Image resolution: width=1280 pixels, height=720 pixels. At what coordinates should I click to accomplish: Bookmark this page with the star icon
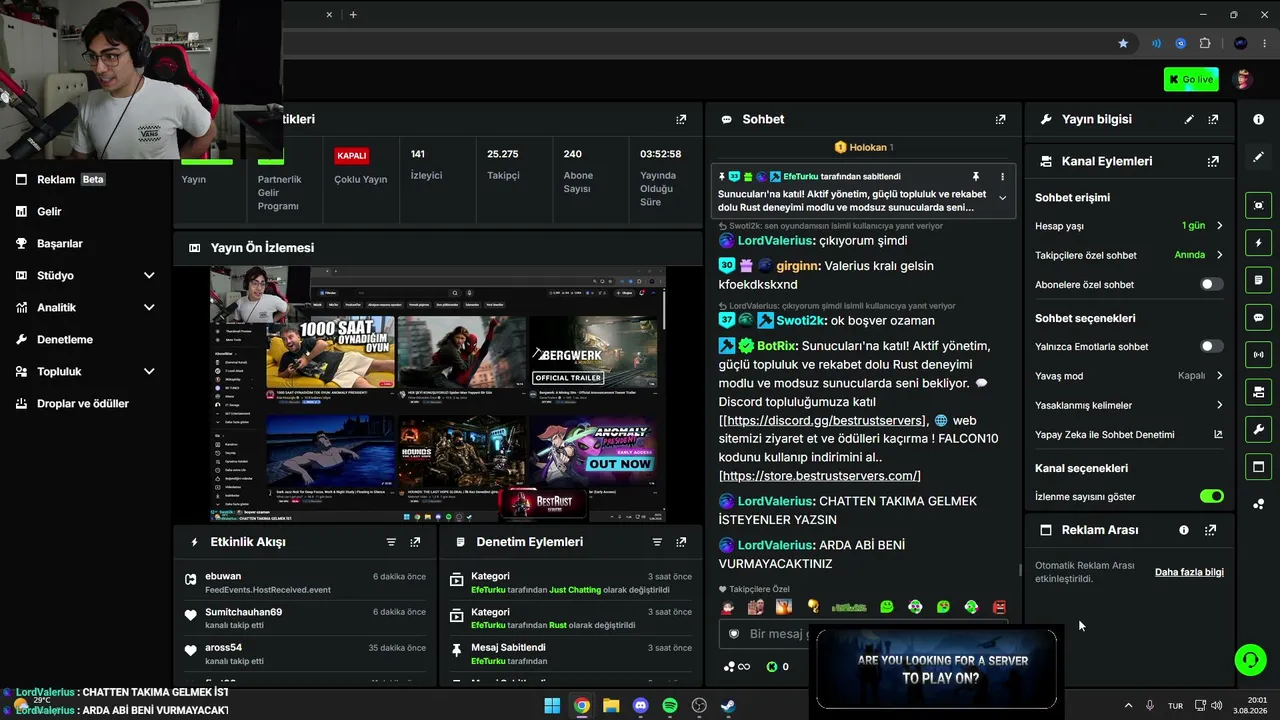[x=1123, y=44]
